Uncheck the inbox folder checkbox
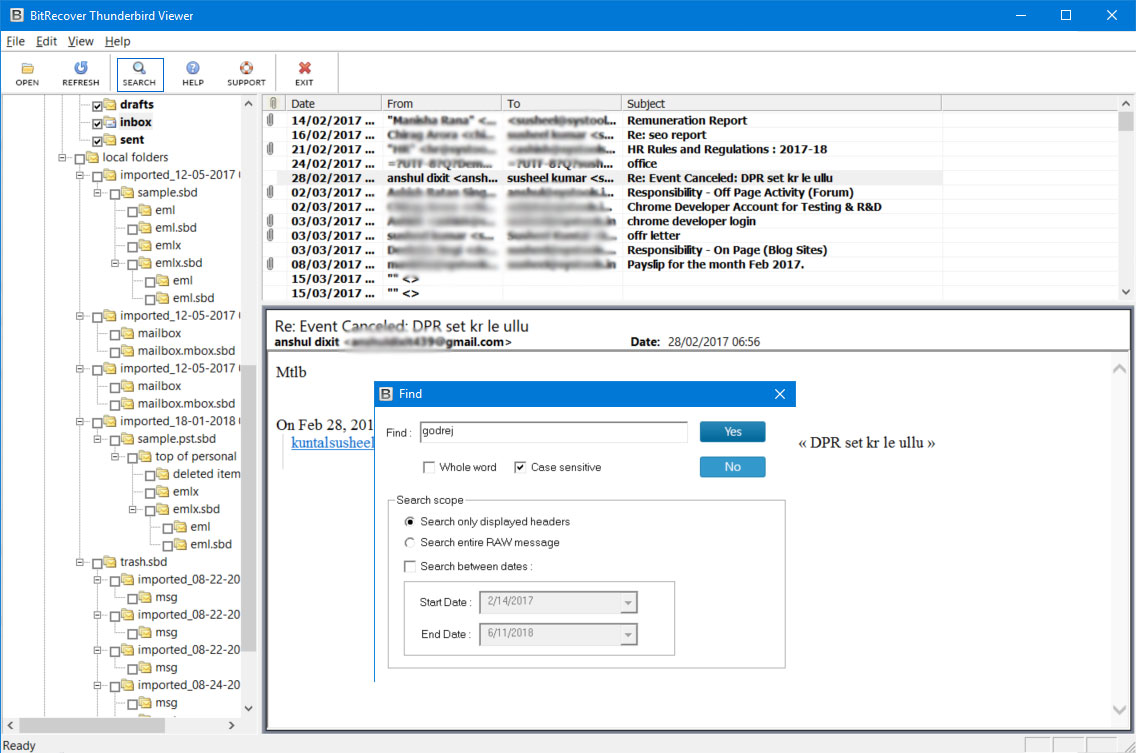1136x753 pixels. coord(97,123)
